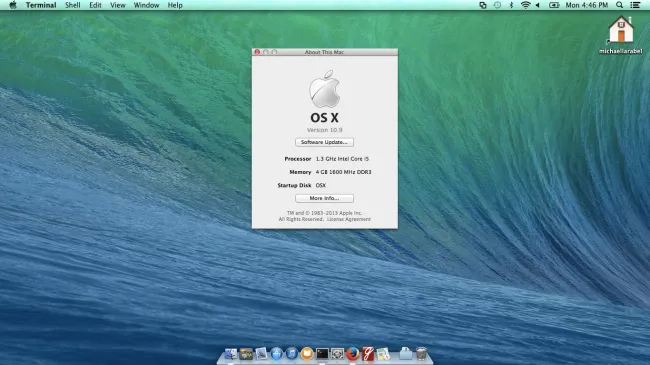Click the Version 10.9 text
This screenshot has height=365, width=650.
pyautogui.click(x=325, y=130)
